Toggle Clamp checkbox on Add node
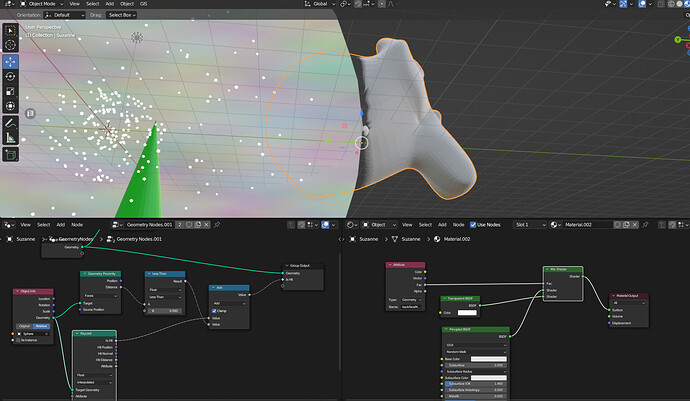The height and width of the screenshot is (401, 690). point(214,311)
